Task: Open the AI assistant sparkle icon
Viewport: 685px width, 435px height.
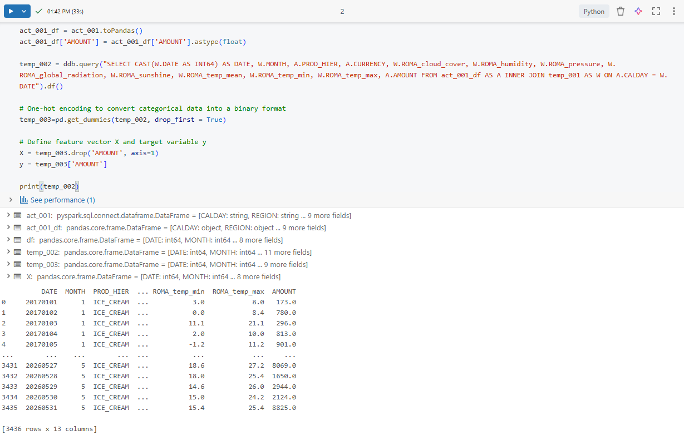Action: pyautogui.click(x=638, y=11)
